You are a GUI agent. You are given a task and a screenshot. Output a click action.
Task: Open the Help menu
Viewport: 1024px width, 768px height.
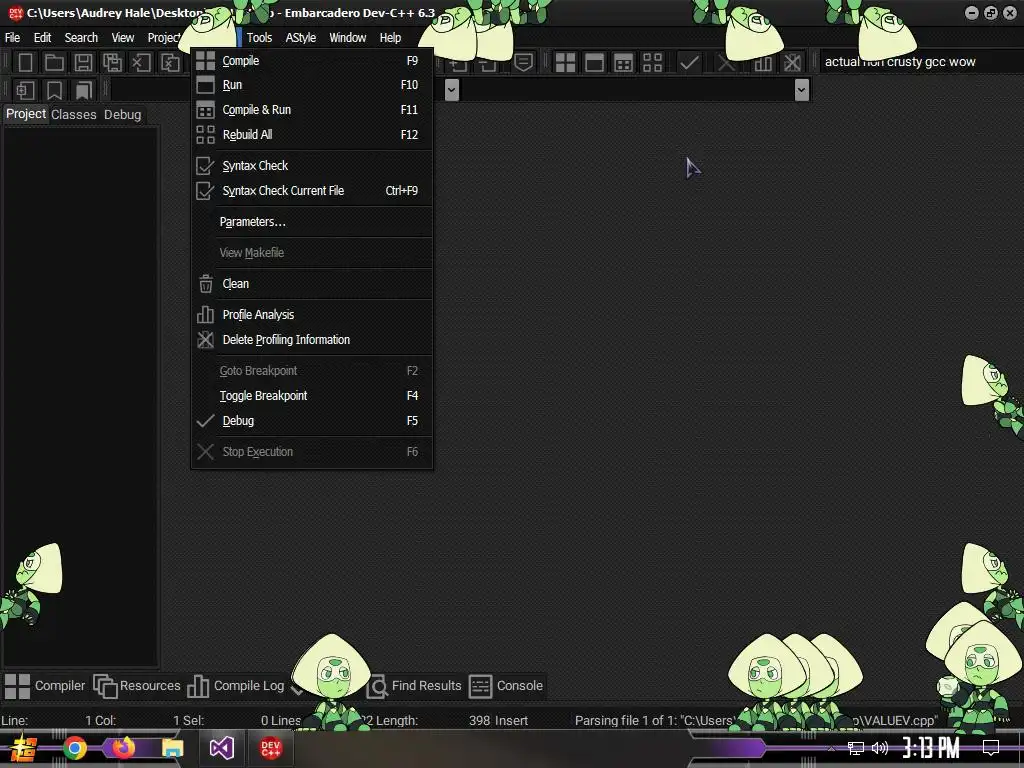[x=391, y=38]
